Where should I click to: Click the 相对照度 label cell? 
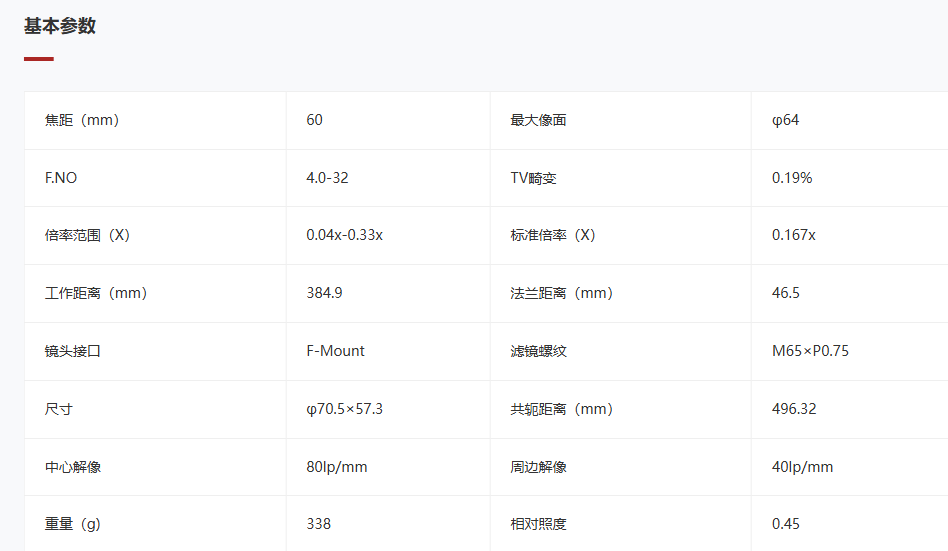click(620, 524)
